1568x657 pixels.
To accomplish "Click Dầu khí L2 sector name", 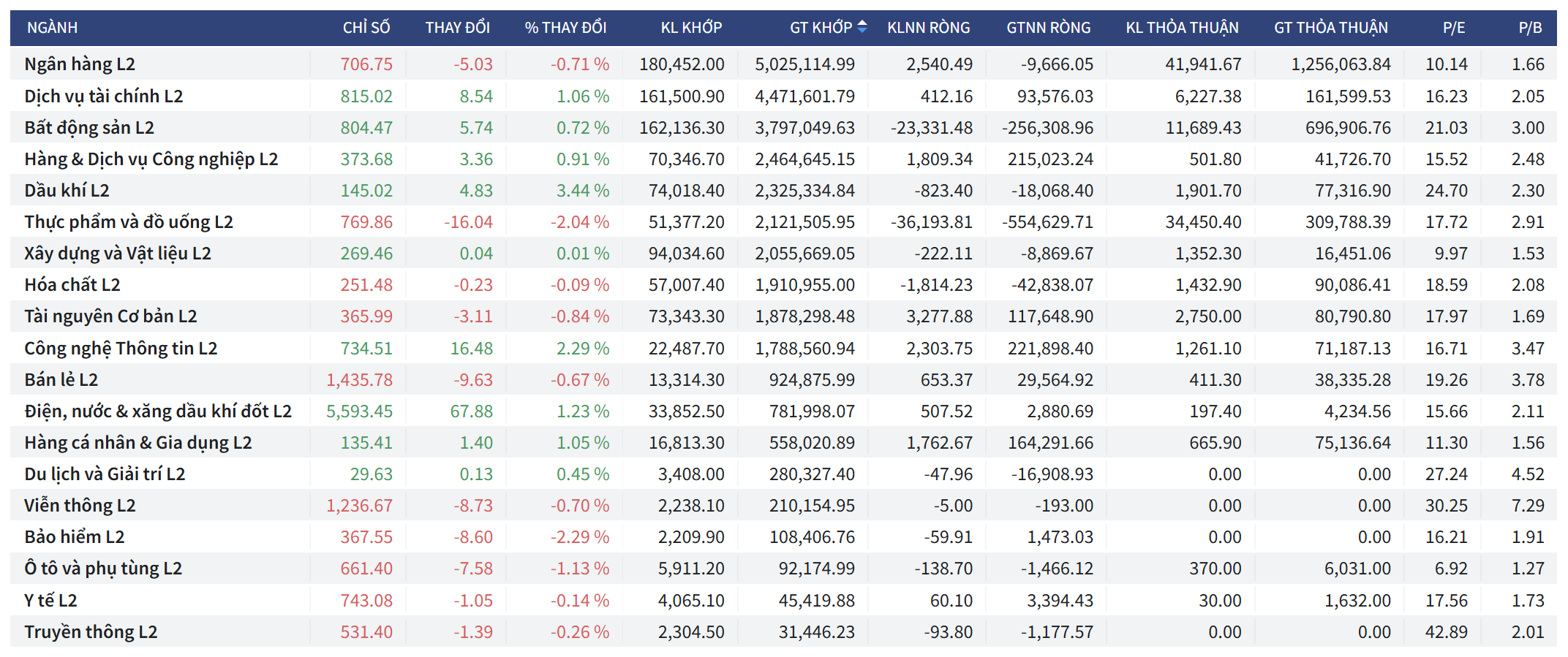I will pyautogui.click(x=67, y=191).
